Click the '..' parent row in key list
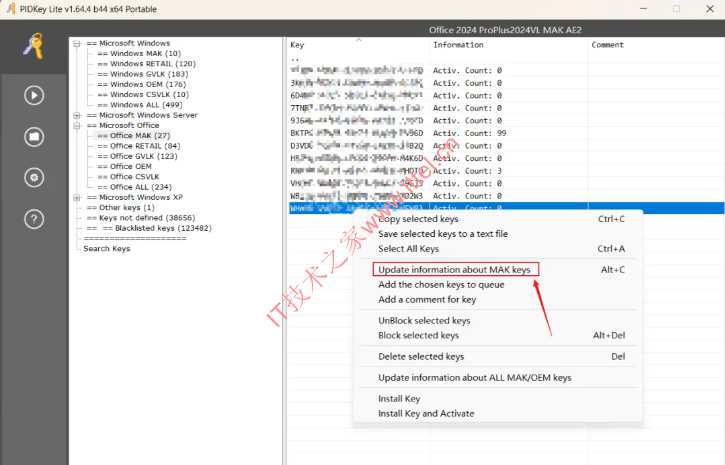The width and height of the screenshot is (725, 465). [x=506, y=59]
